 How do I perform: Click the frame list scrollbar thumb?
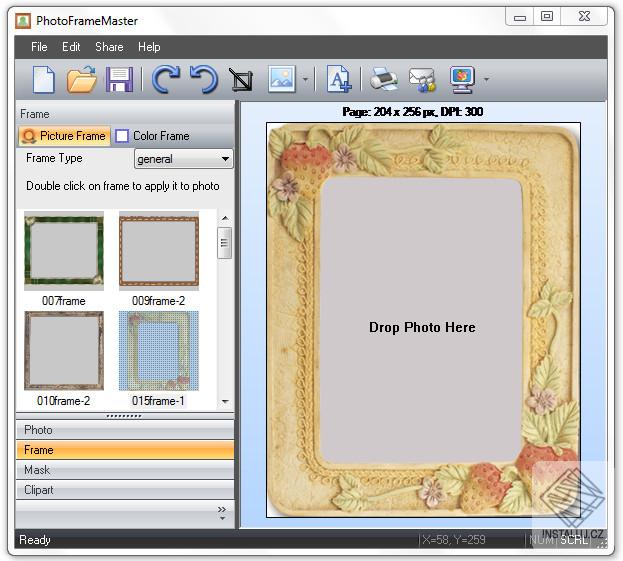(225, 243)
